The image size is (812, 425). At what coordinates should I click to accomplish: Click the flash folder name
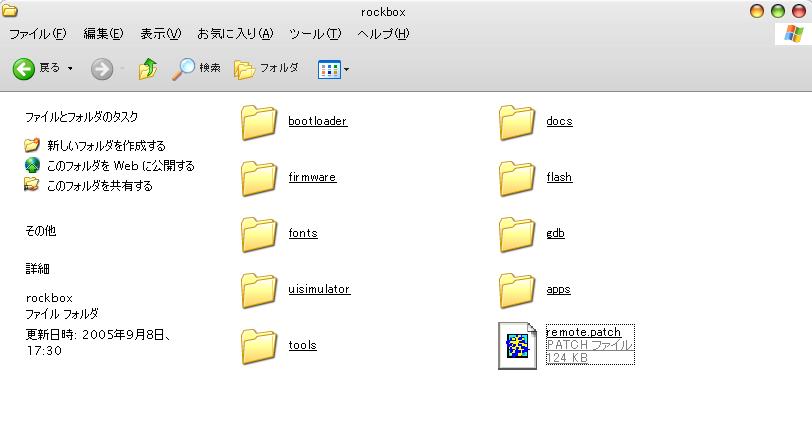pos(559,177)
